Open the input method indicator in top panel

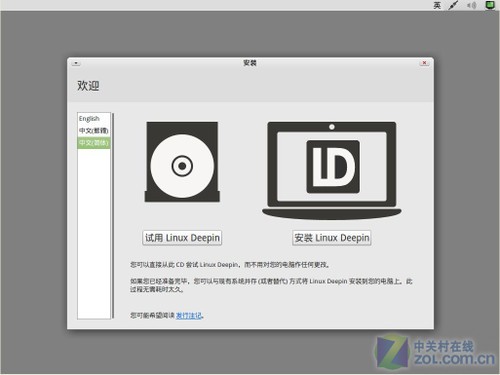[437, 5]
